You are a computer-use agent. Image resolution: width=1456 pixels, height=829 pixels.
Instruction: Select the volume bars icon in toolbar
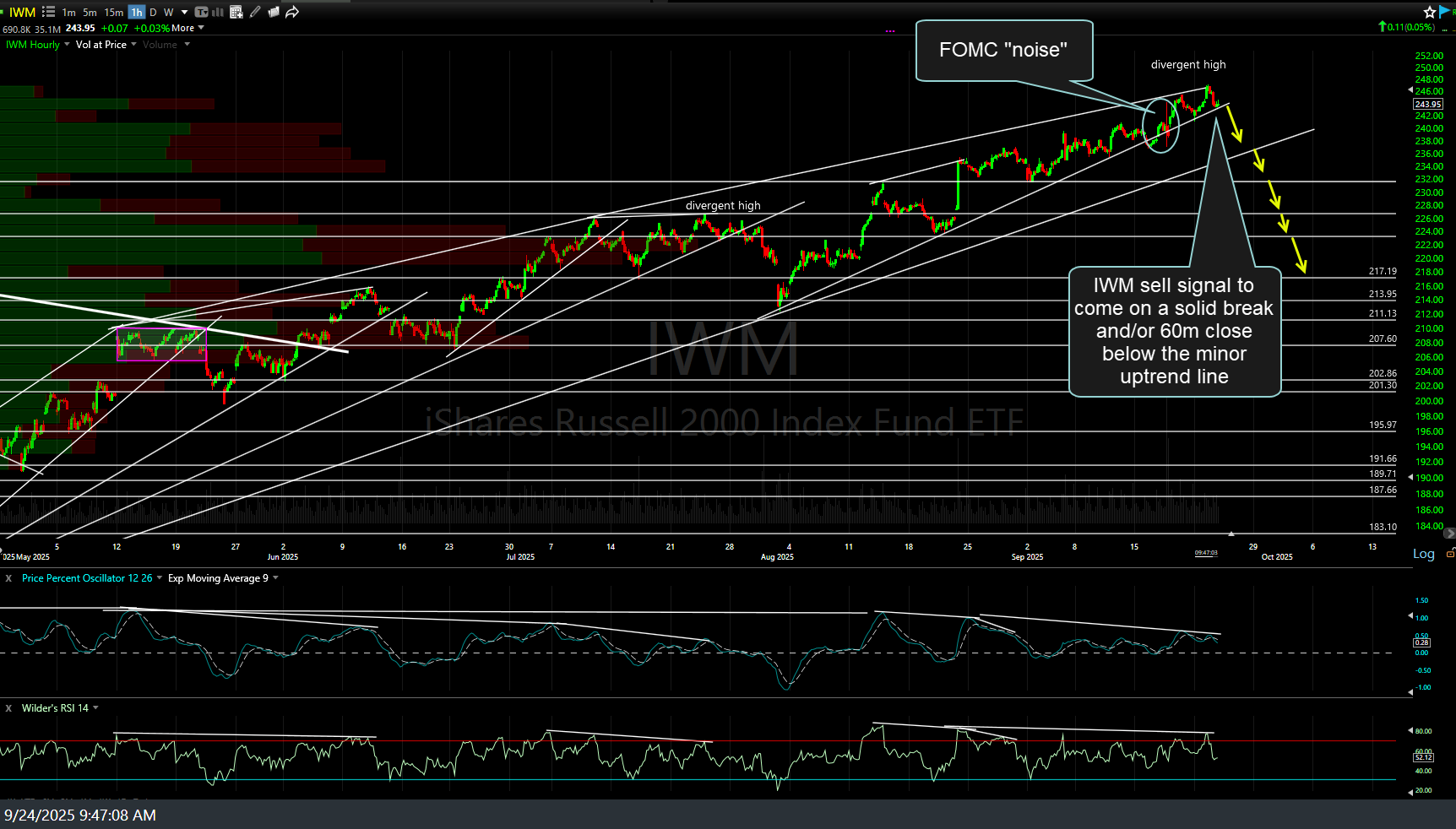coord(218,12)
